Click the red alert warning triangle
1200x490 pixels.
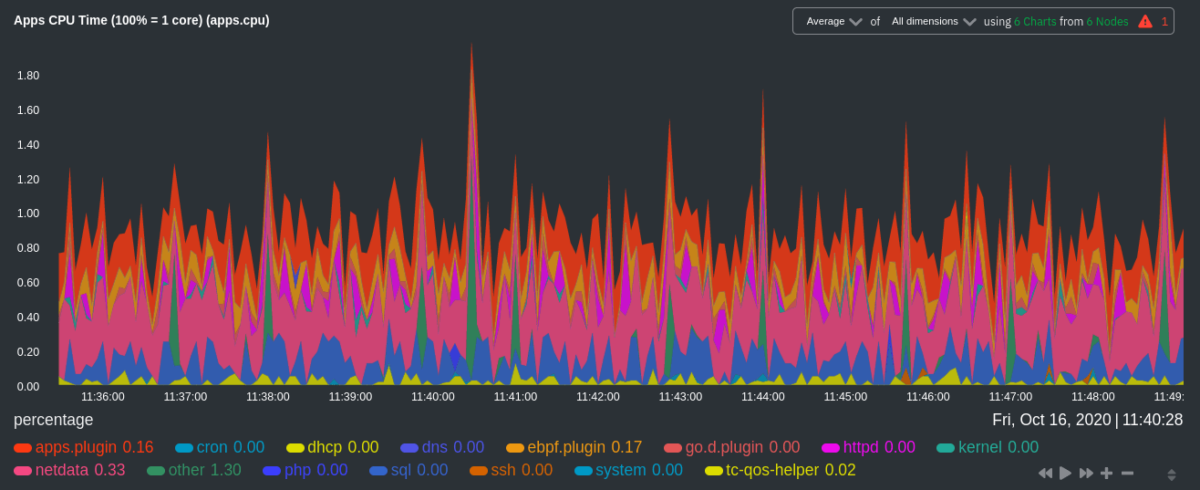1145,21
